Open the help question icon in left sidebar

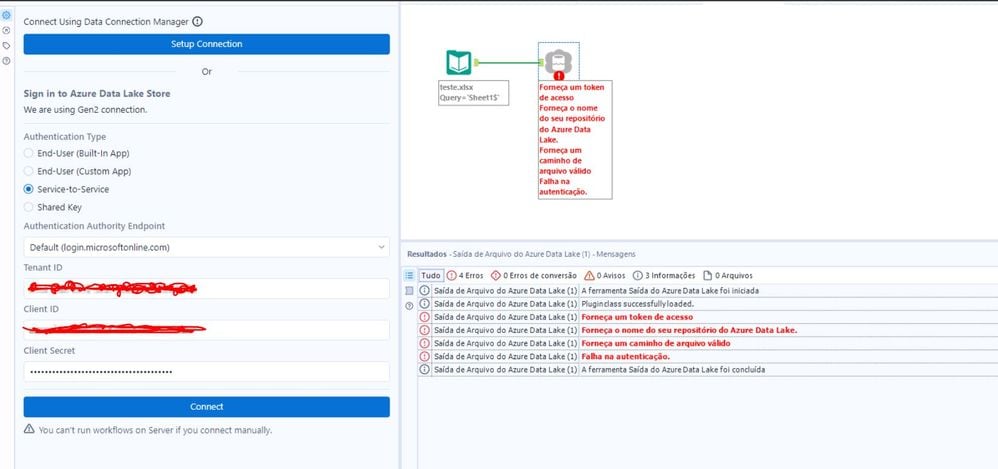(x=6, y=61)
